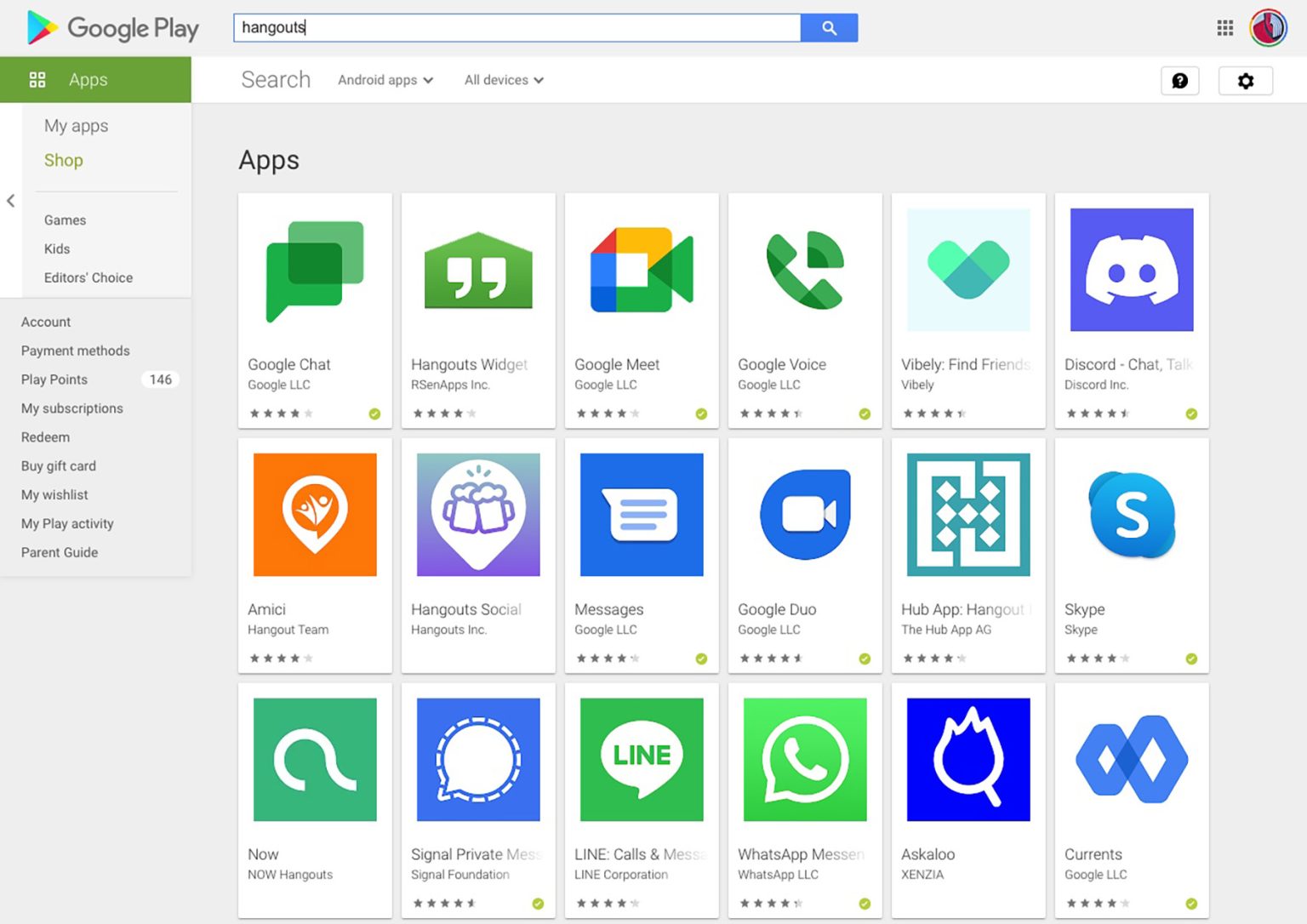Open the Redeem link

click(x=46, y=437)
